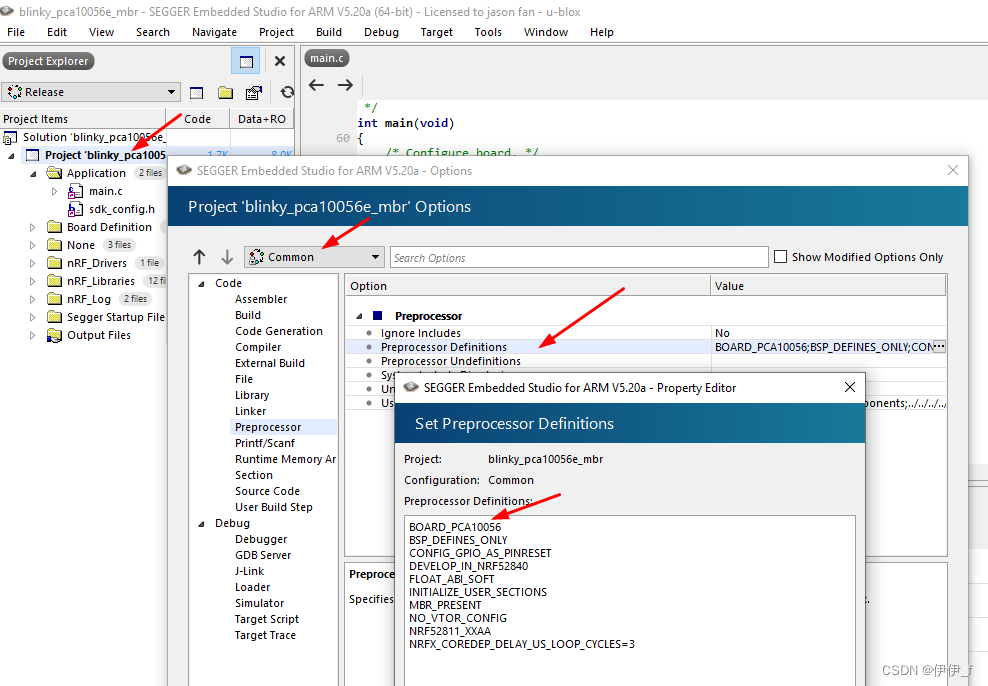This screenshot has width=988, height=686.
Task: Expand the nRF_Libraries folder
Action: click(x=33, y=282)
